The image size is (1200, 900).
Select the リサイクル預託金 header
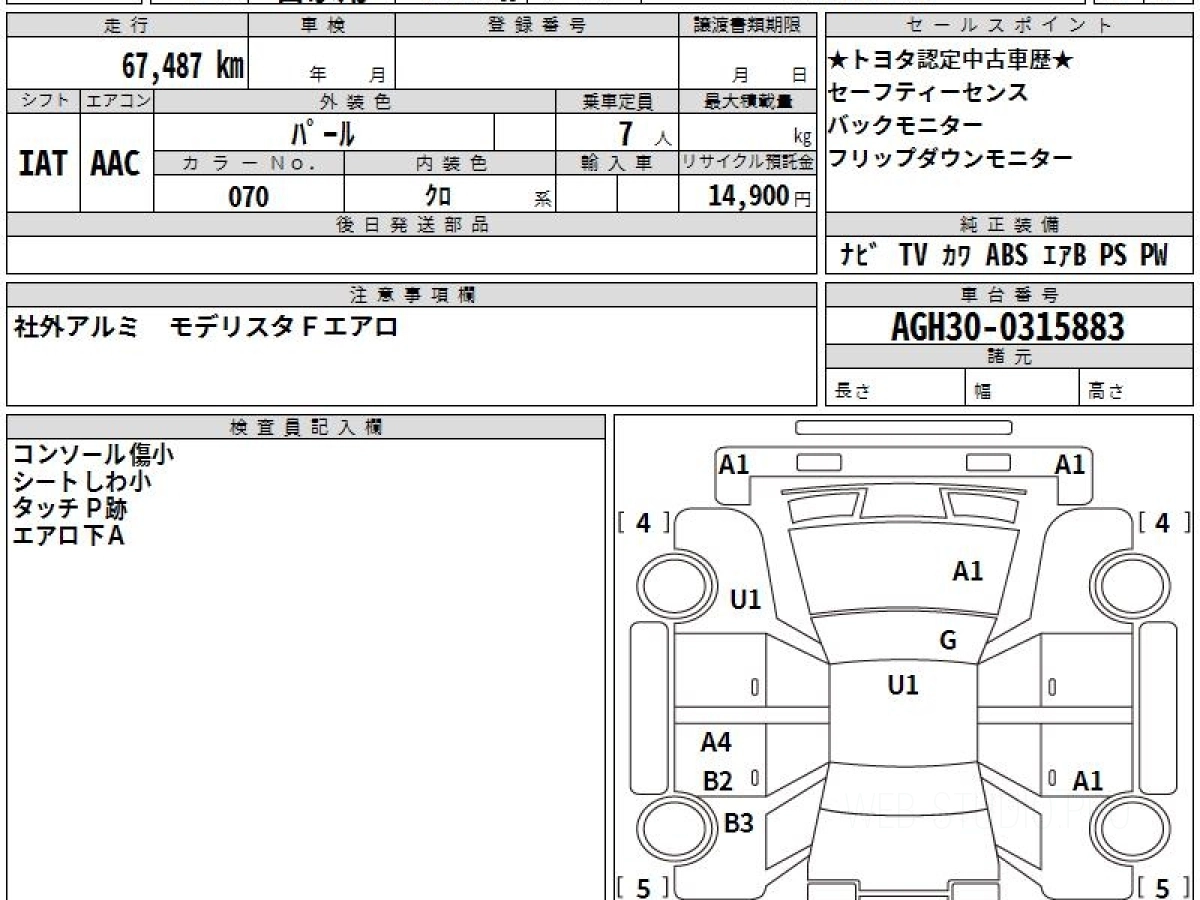coord(748,163)
